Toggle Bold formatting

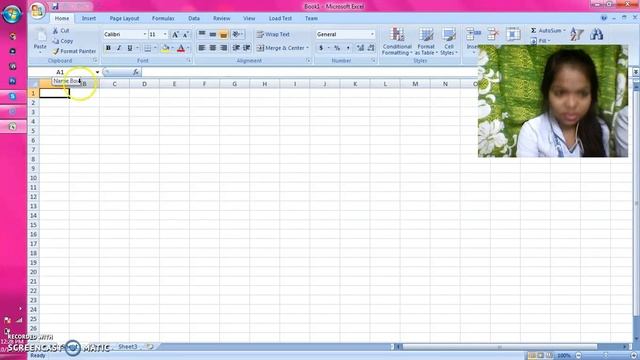coord(108,48)
